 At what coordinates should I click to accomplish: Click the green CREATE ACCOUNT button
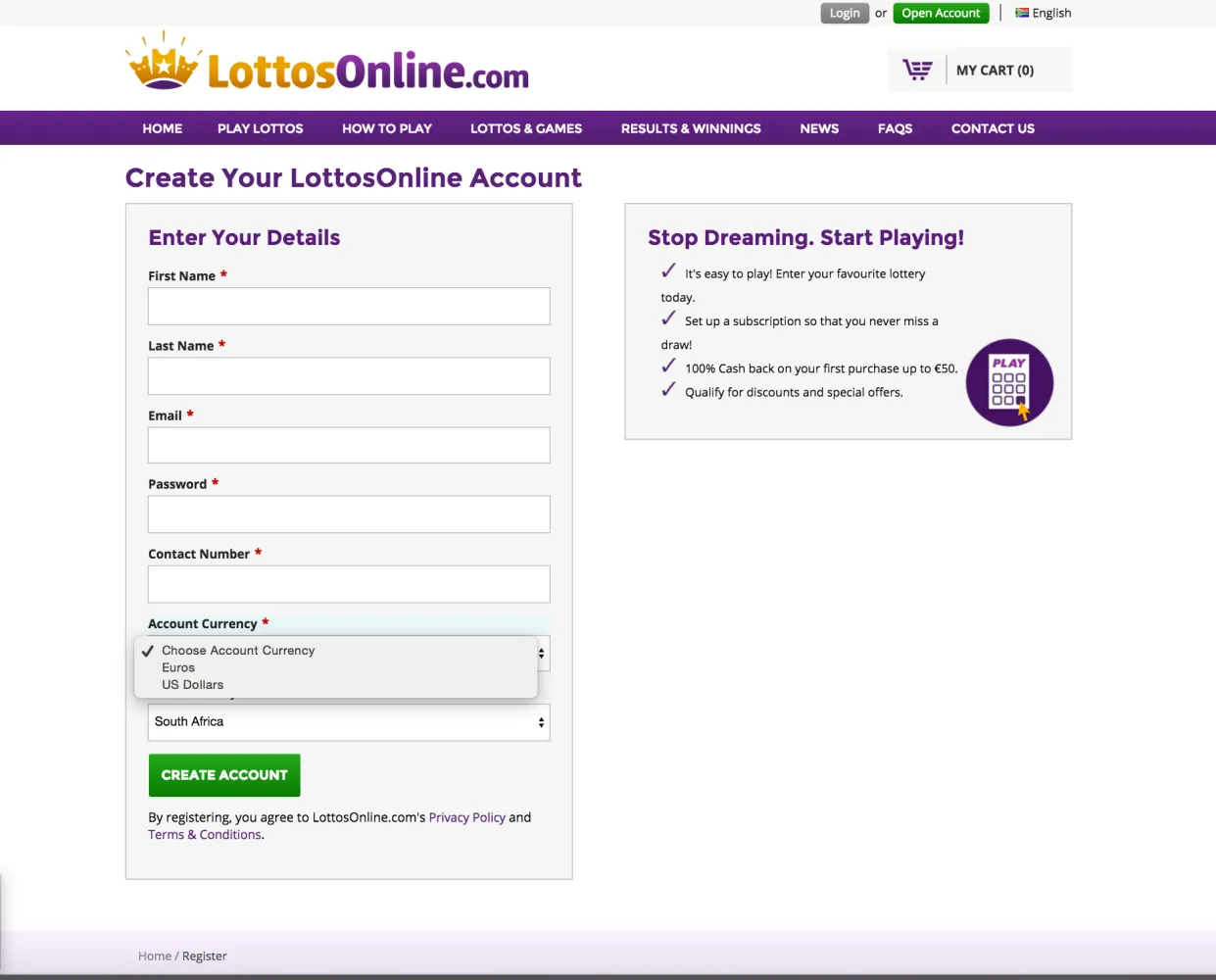(x=224, y=775)
